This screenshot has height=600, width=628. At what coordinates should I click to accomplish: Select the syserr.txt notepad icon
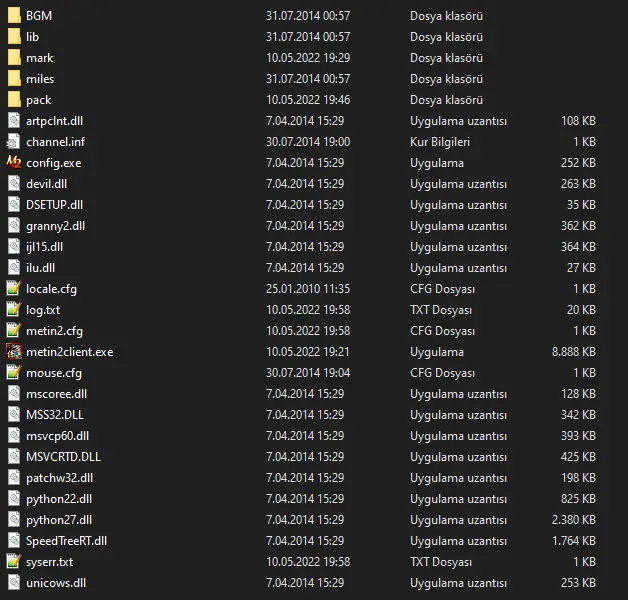coord(14,562)
